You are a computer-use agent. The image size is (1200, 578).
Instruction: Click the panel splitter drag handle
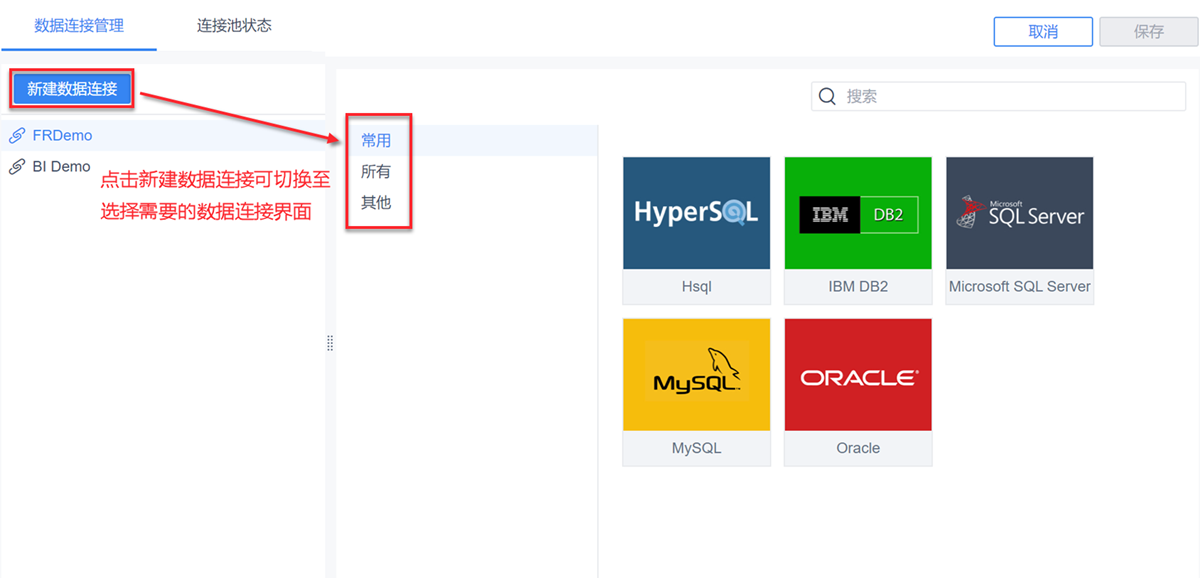click(x=330, y=343)
